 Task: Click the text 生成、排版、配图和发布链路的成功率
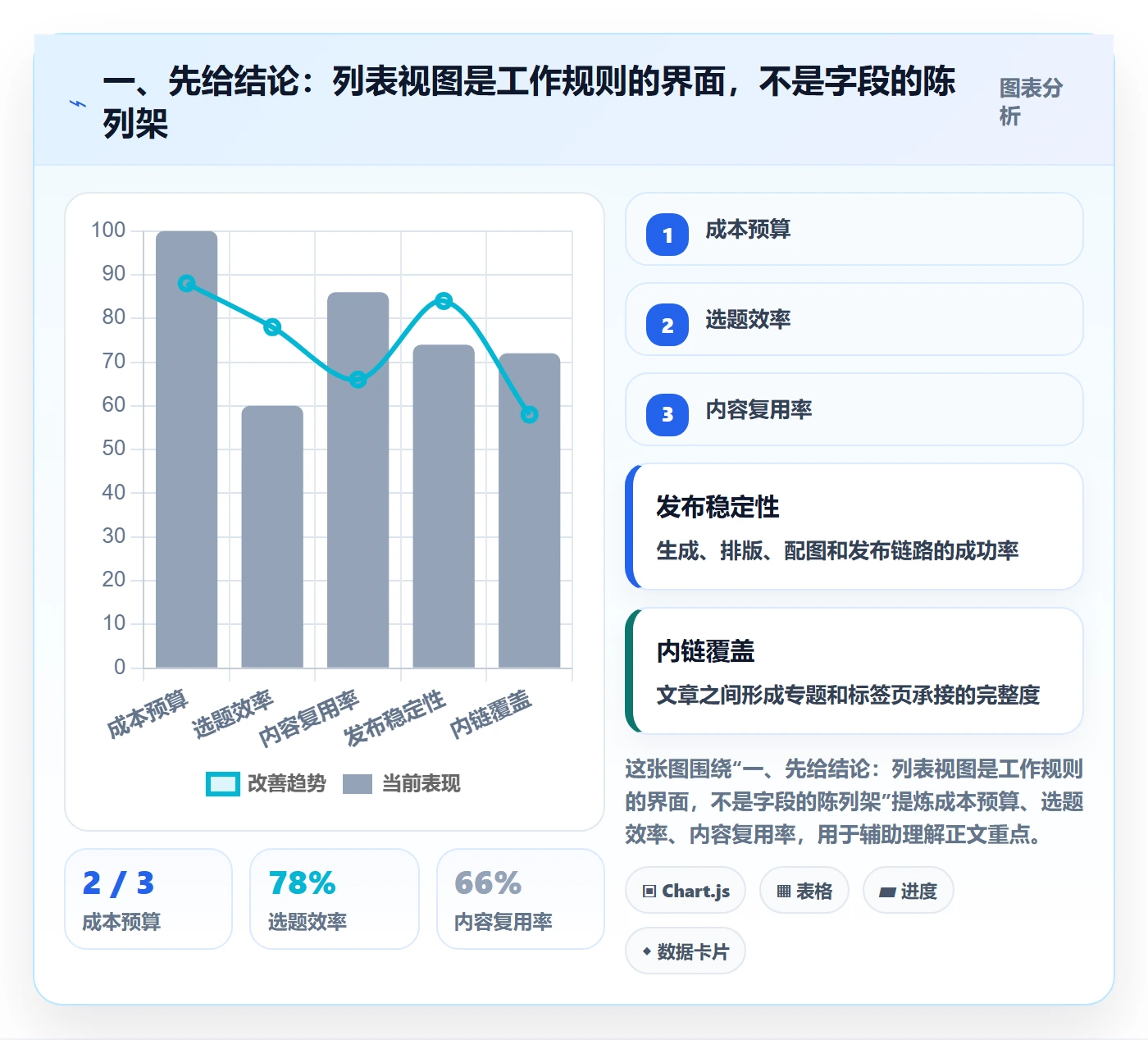tap(837, 550)
